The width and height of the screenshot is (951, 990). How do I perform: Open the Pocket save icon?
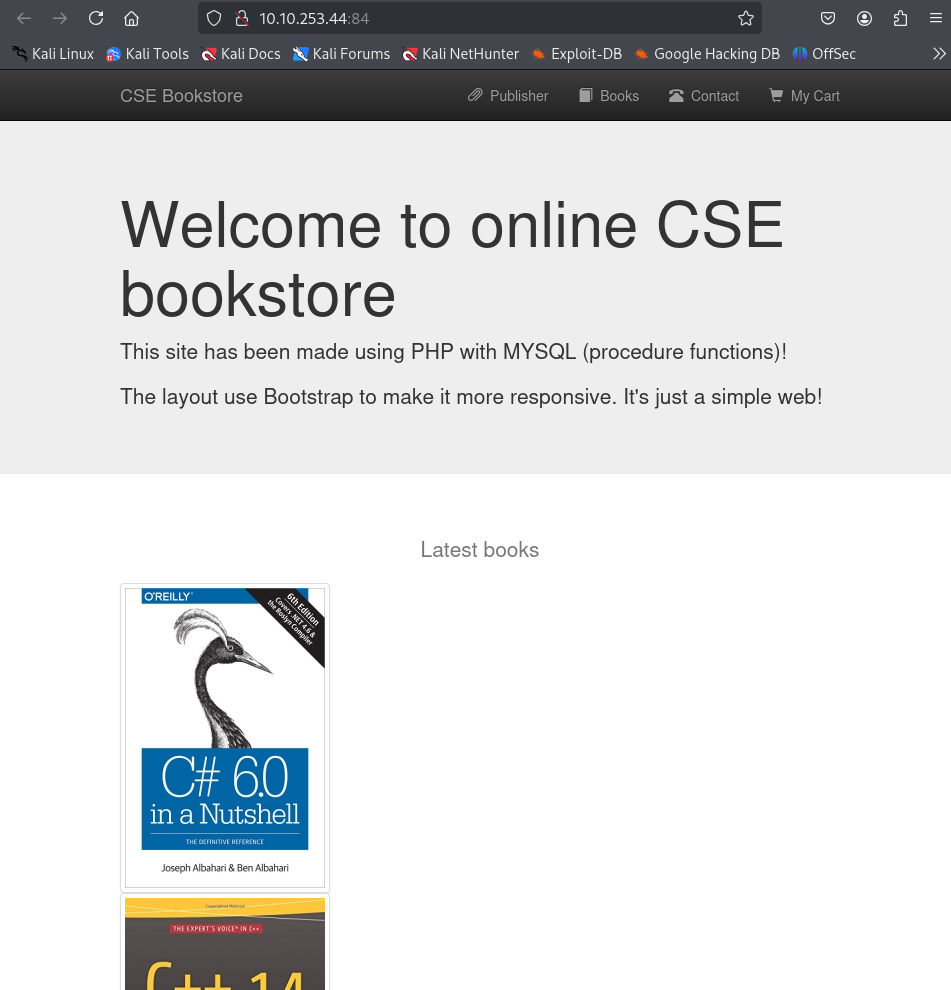coord(828,19)
